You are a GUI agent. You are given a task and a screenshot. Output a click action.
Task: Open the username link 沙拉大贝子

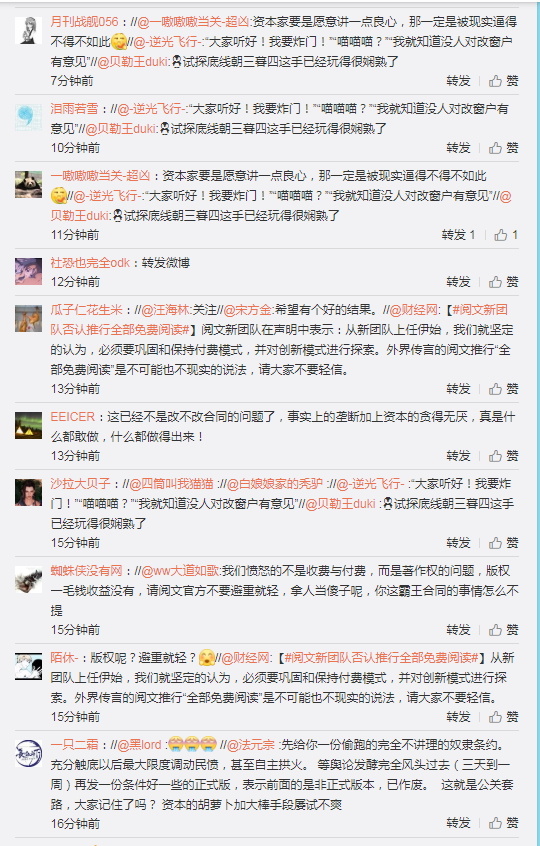[80, 483]
